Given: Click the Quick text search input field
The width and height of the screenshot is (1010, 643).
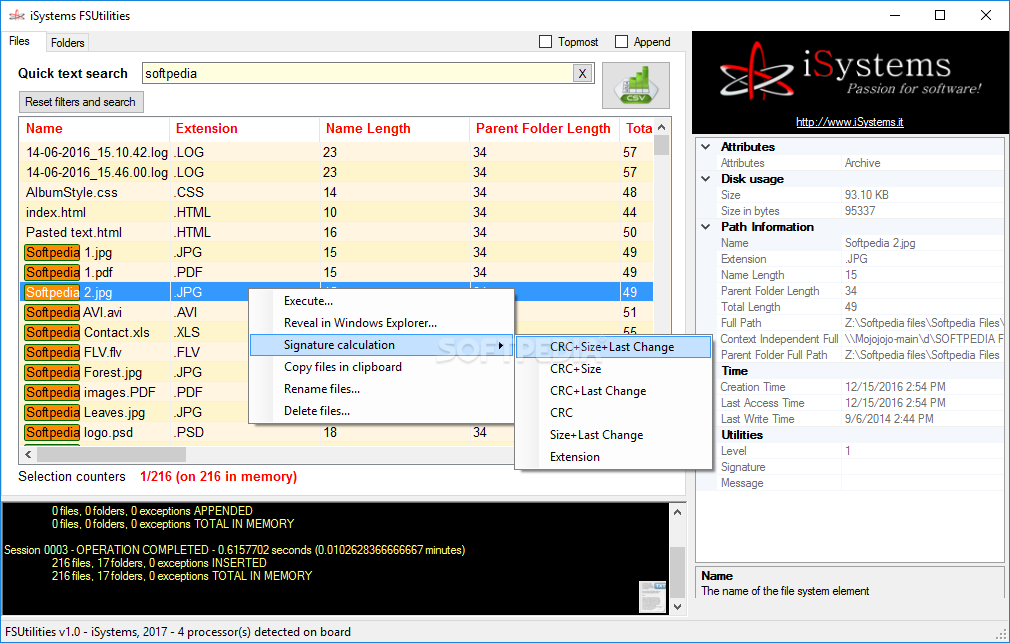Looking at the screenshot, I should pyautogui.click(x=357, y=73).
